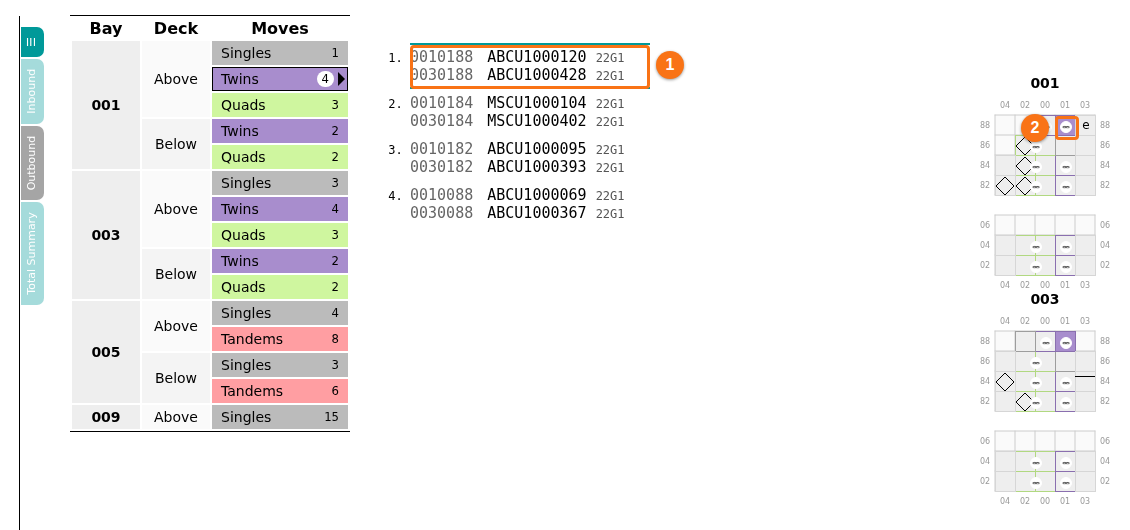Click the circle marker in bay 003 tier 04 row 01
The image size is (1130, 530).
(1066, 463)
